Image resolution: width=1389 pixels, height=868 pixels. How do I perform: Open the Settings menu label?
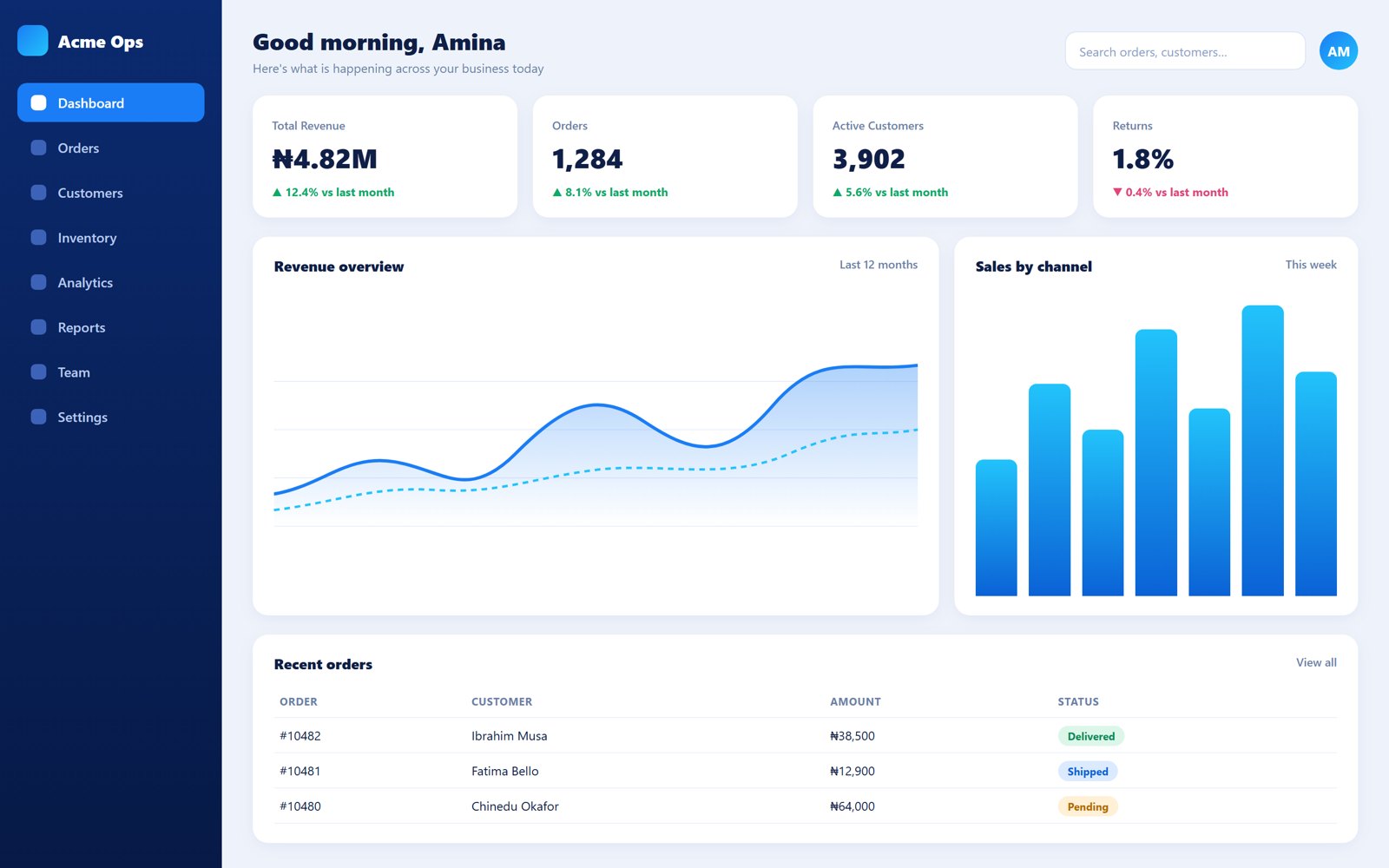click(82, 418)
